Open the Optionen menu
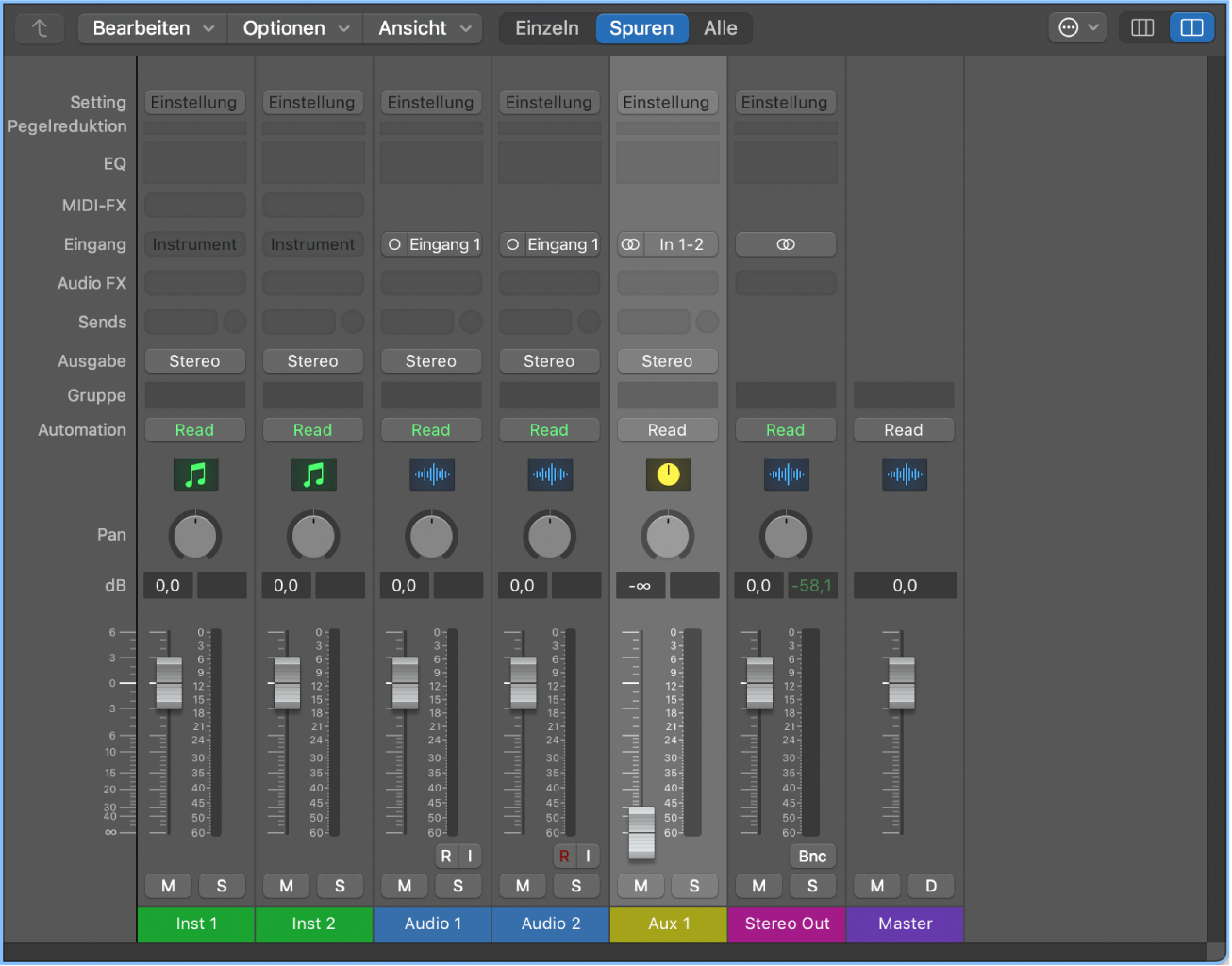 pyautogui.click(x=296, y=28)
